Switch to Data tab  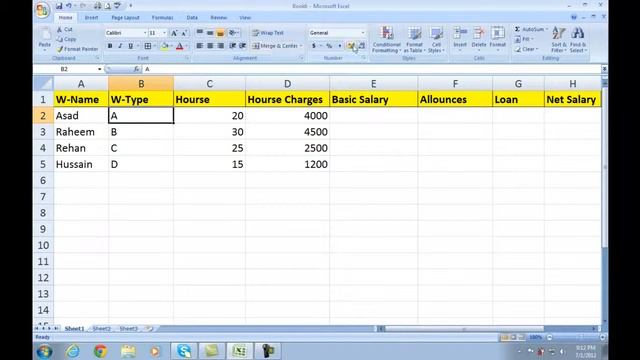(x=192, y=18)
